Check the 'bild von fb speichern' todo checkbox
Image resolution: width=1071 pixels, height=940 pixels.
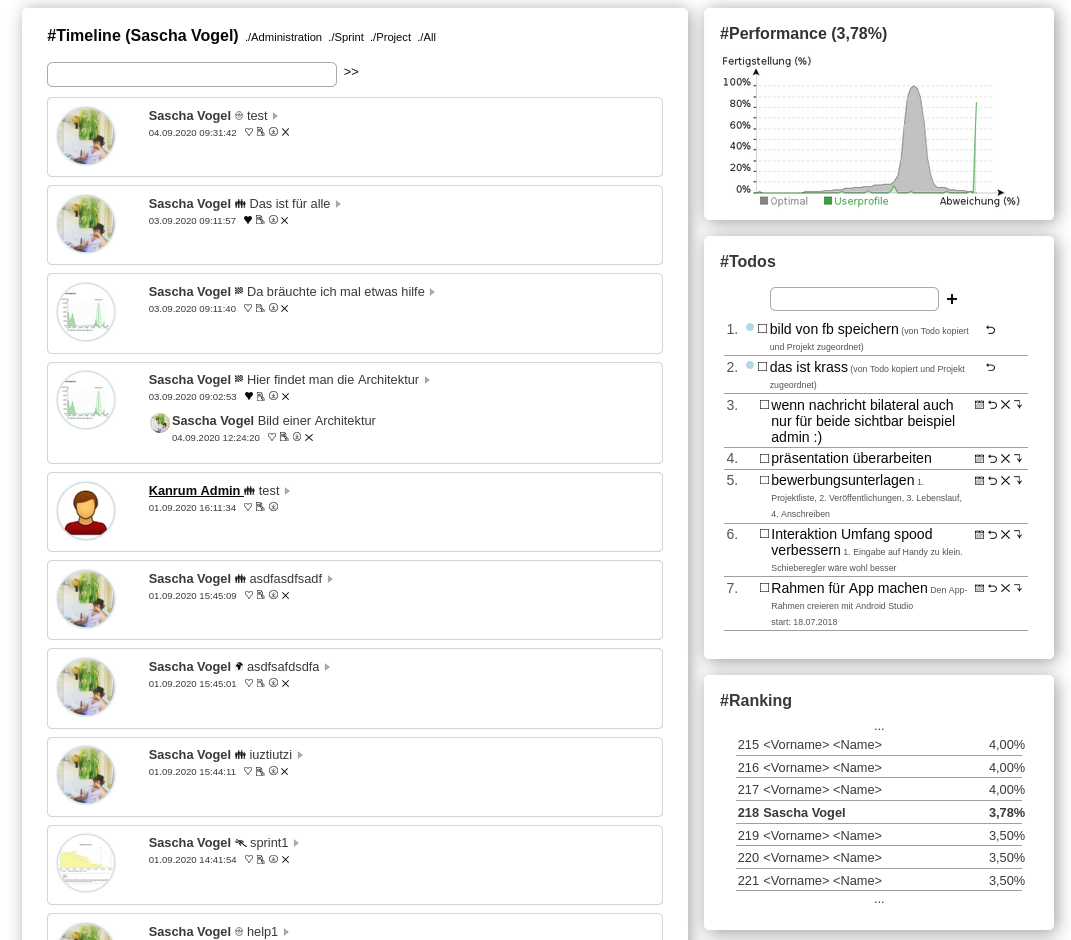tap(762, 329)
